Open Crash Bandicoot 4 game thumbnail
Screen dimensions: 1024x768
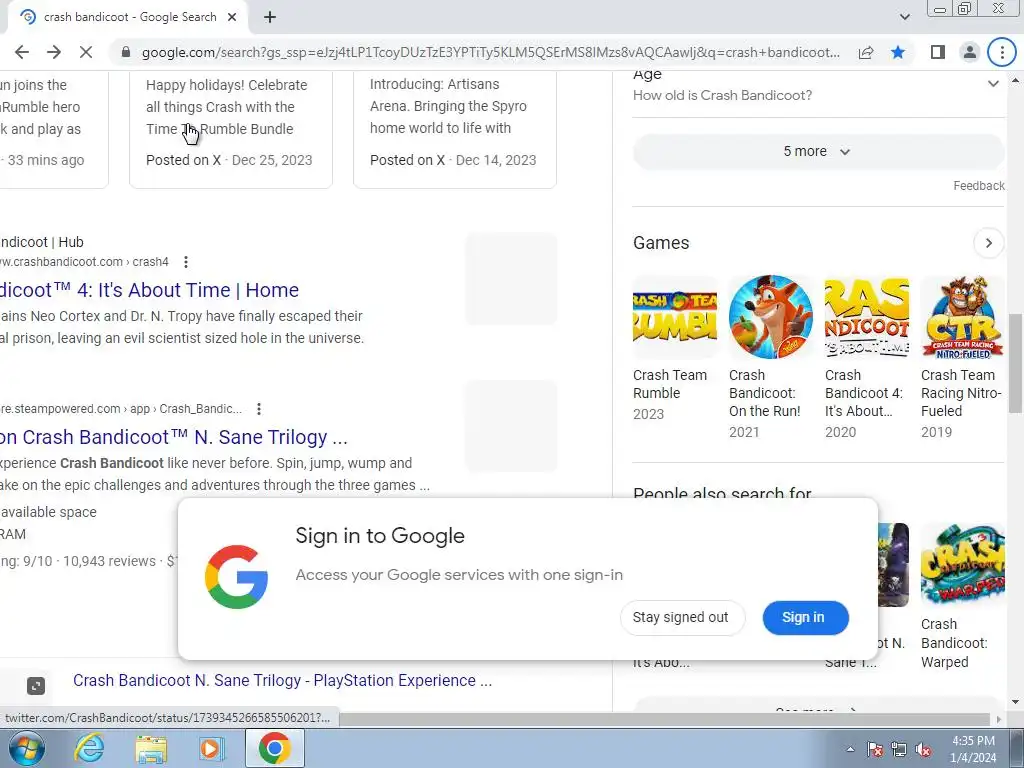[x=867, y=317]
